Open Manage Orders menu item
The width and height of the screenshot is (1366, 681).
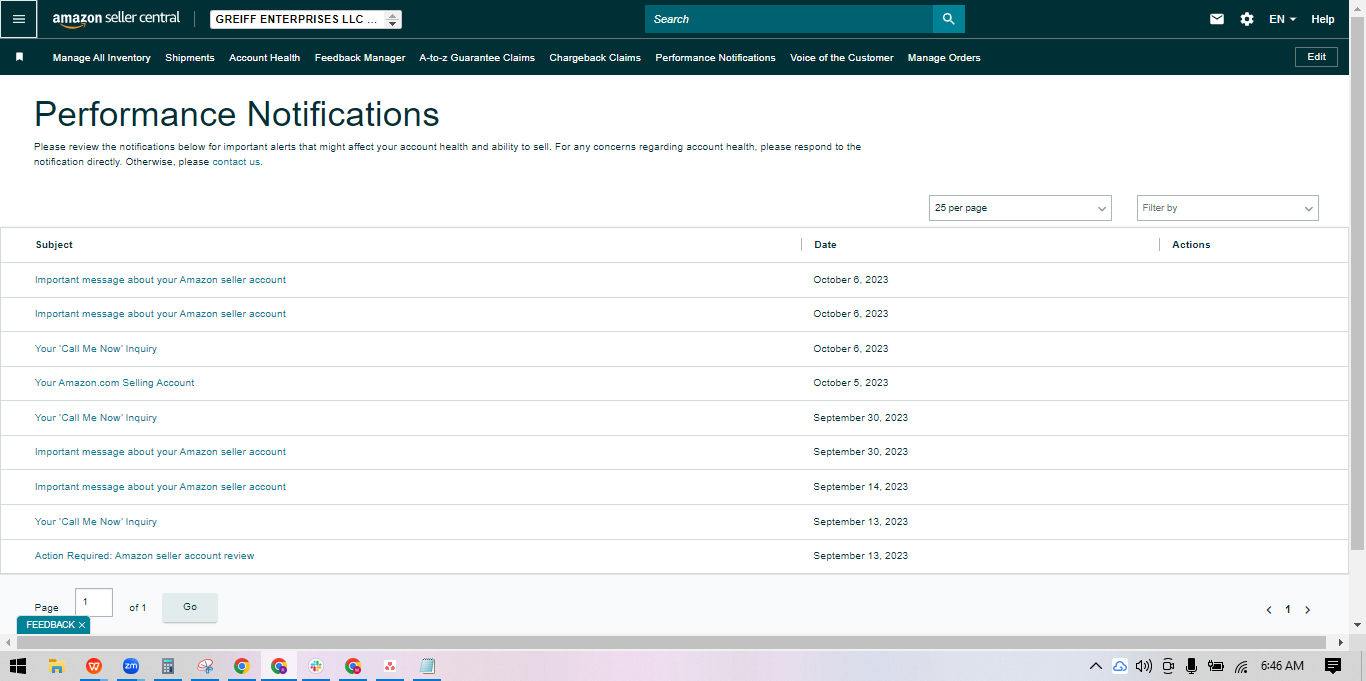(x=944, y=58)
